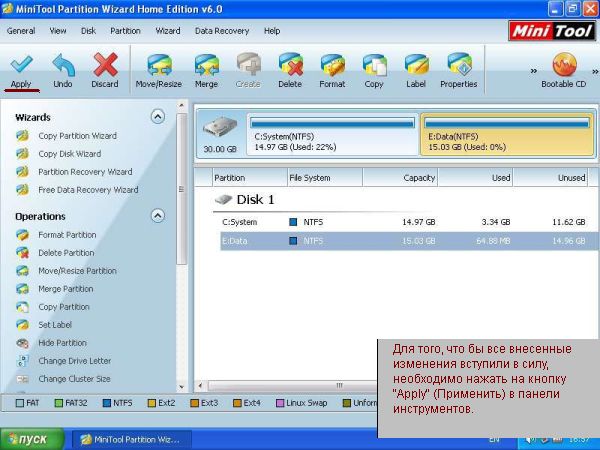Open the Copy Partition Wizard link

78,136
